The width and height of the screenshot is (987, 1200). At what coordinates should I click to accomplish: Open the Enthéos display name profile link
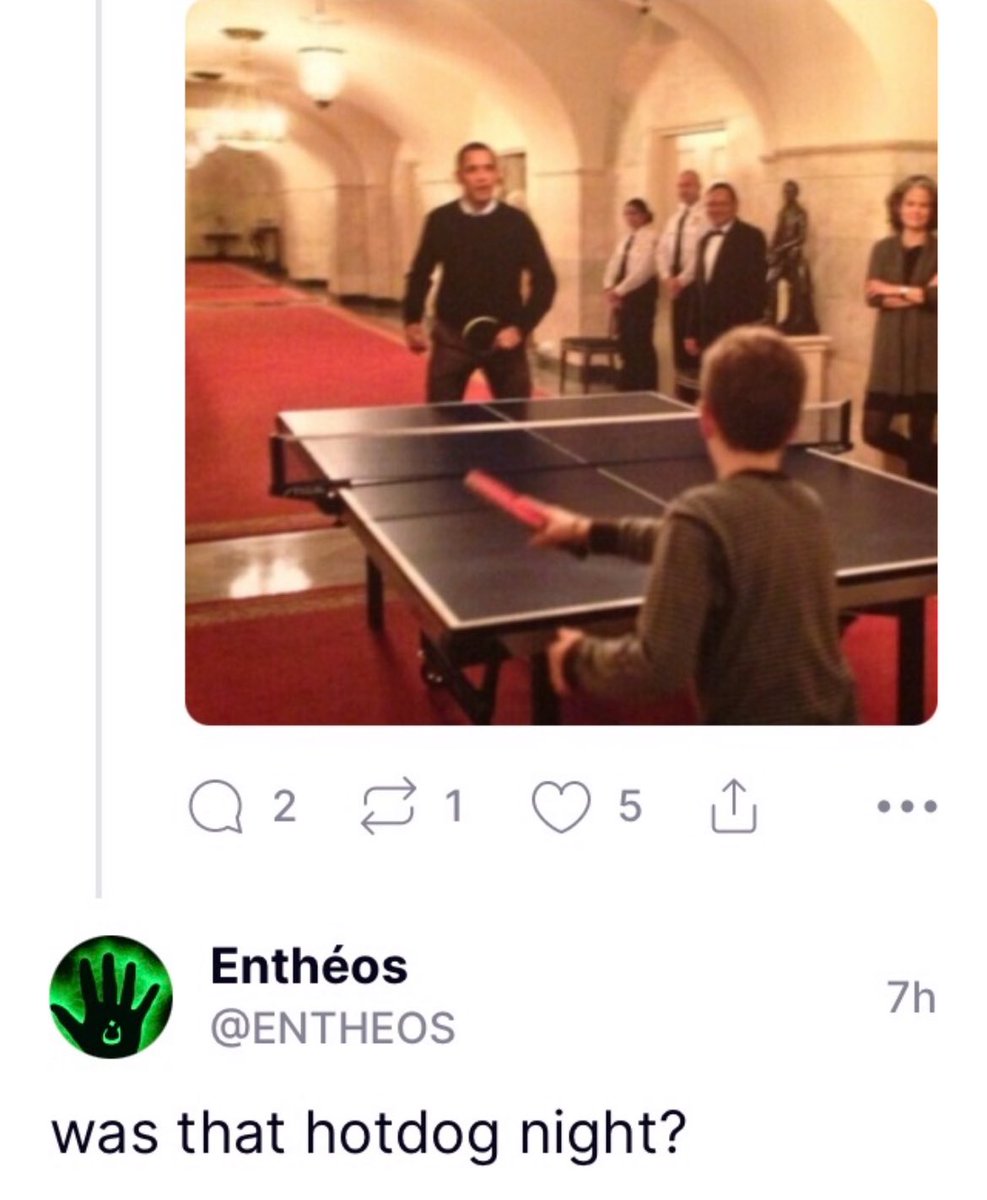[x=309, y=966]
